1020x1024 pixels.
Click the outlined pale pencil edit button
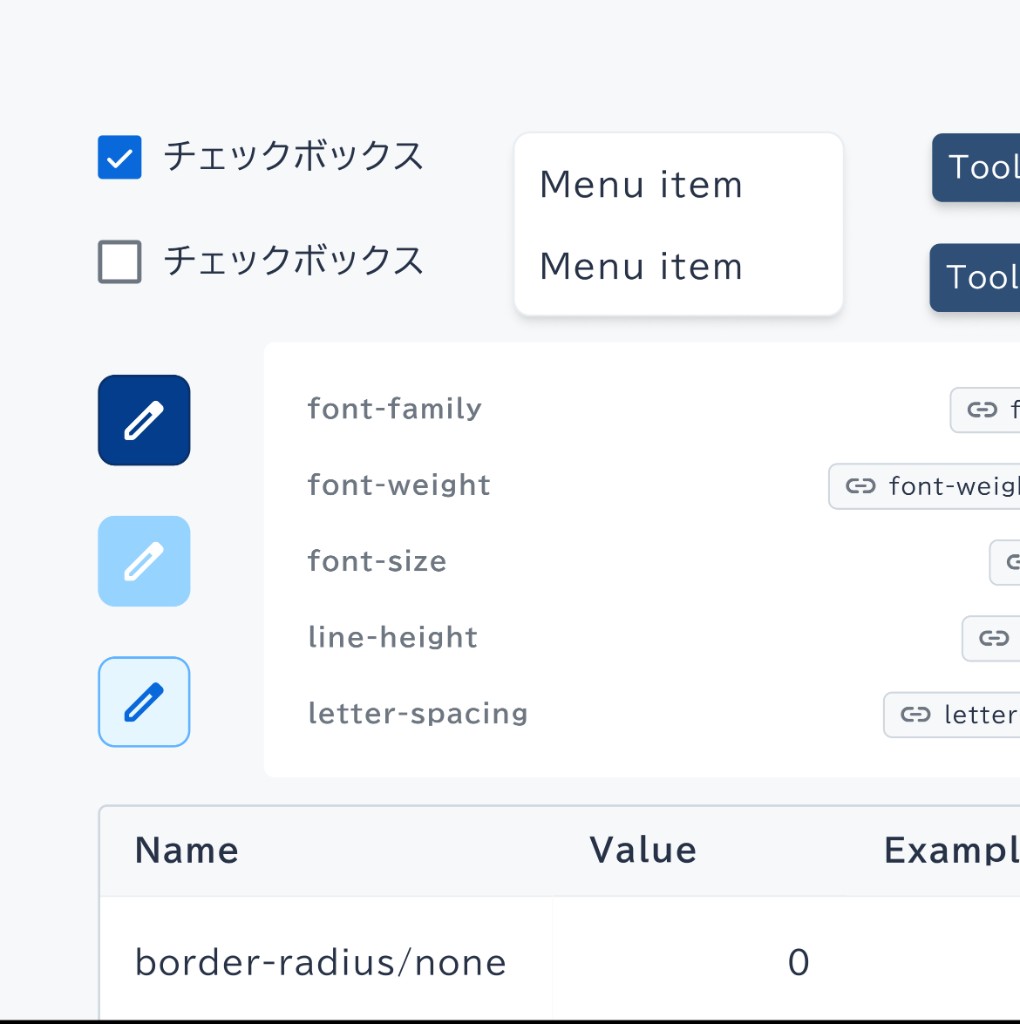click(x=144, y=701)
